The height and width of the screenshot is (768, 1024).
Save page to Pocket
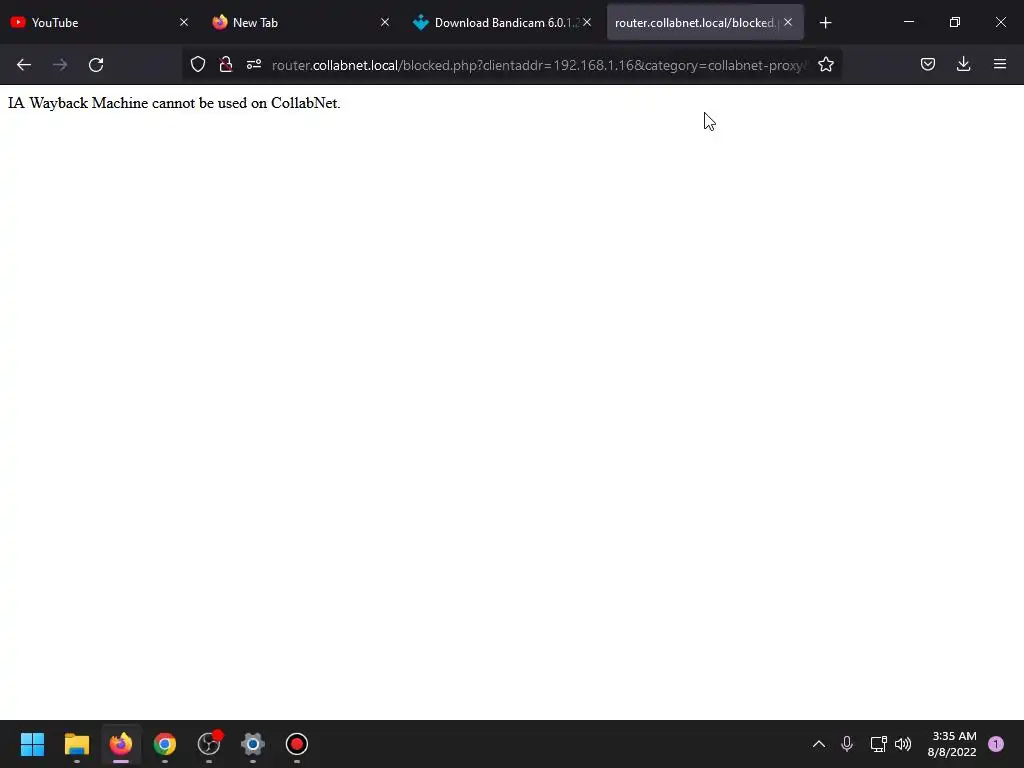928,64
